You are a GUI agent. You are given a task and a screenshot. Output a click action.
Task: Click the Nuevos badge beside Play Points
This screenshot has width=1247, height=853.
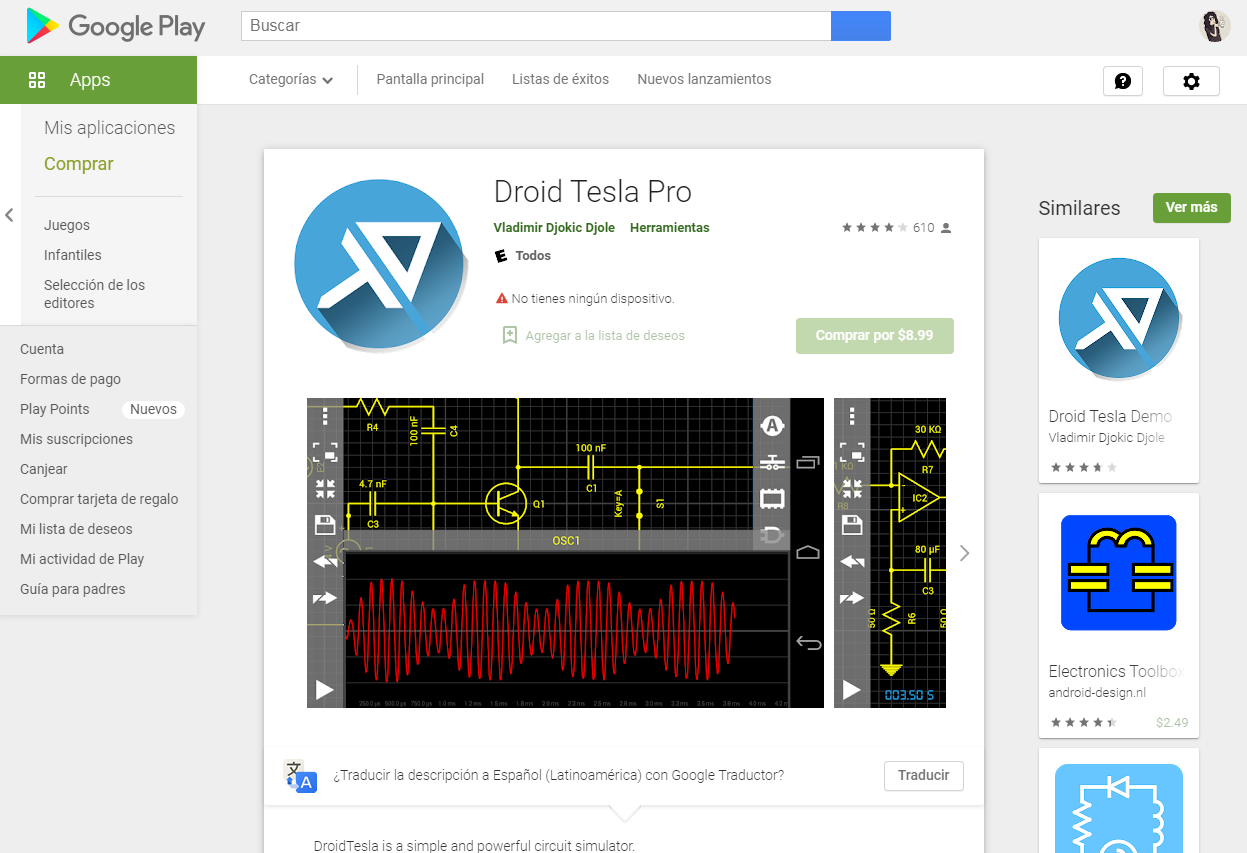click(x=153, y=409)
